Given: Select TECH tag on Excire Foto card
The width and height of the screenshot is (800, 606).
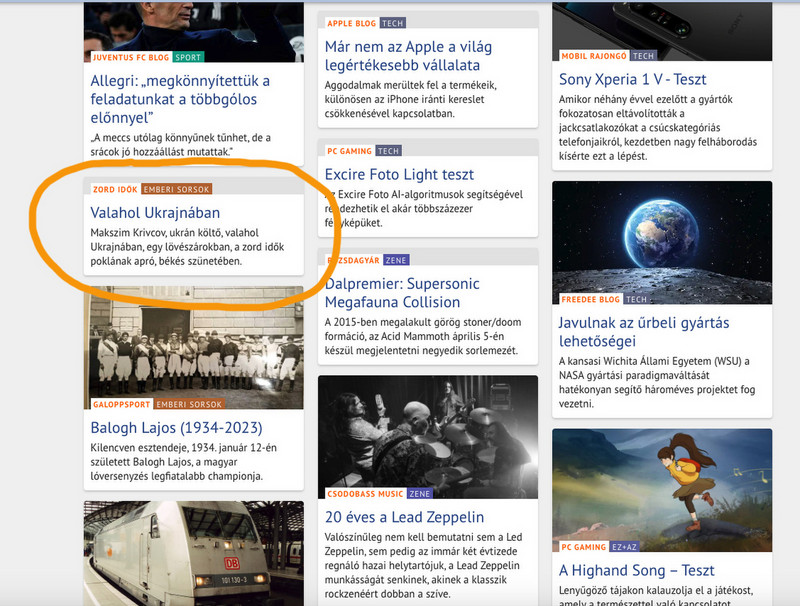Looking at the screenshot, I should coord(388,151).
